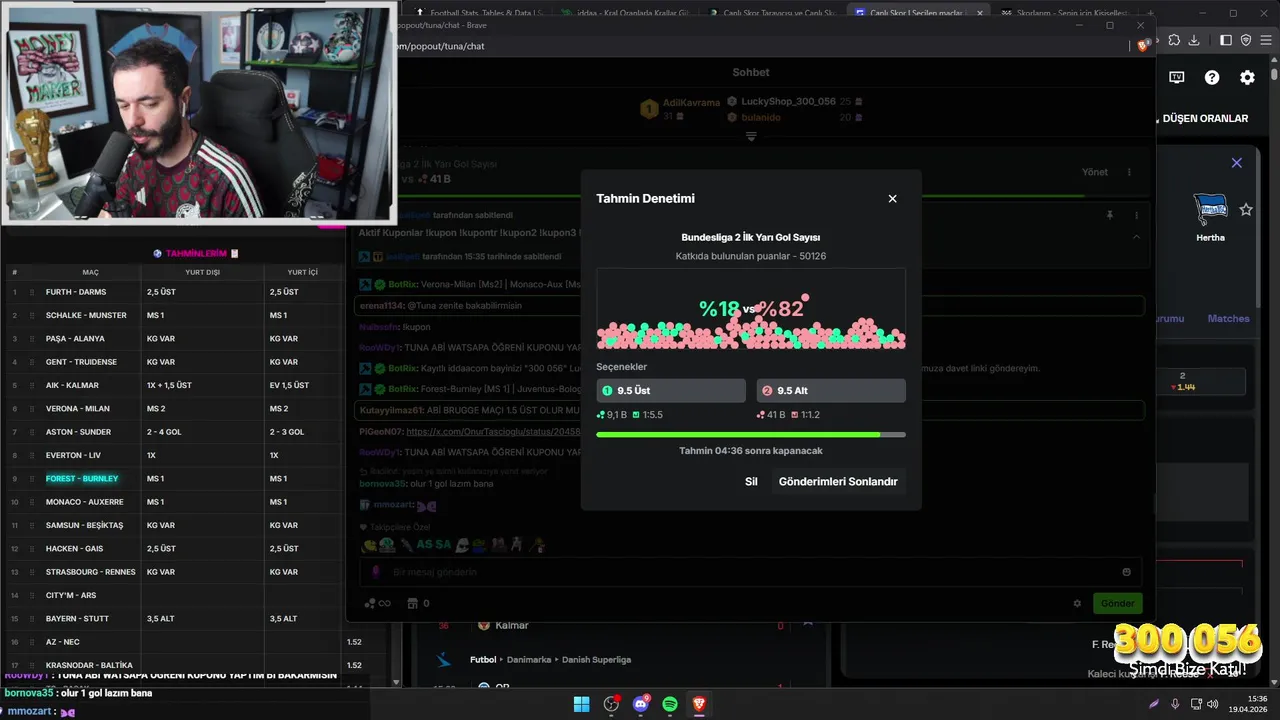Click the channel points infinity icon below chat
Viewport: 1280px width, 720px height.
point(378,603)
